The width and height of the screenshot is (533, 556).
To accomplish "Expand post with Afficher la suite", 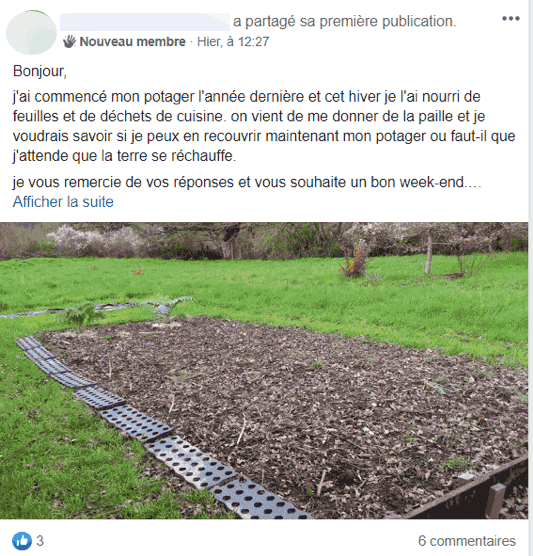I will (63, 202).
